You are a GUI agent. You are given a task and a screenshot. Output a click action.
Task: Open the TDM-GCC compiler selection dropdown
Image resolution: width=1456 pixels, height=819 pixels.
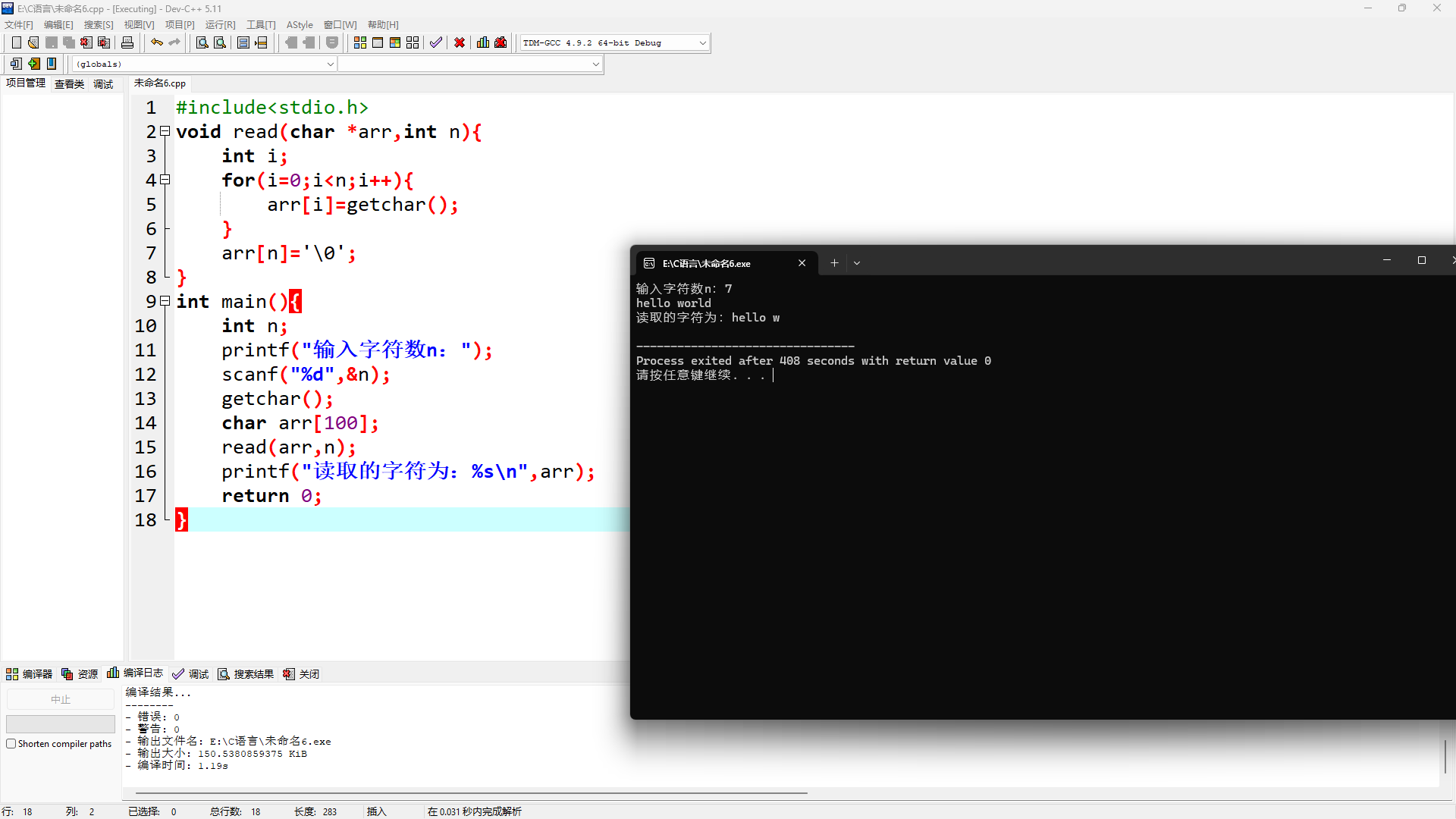click(702, 43)
